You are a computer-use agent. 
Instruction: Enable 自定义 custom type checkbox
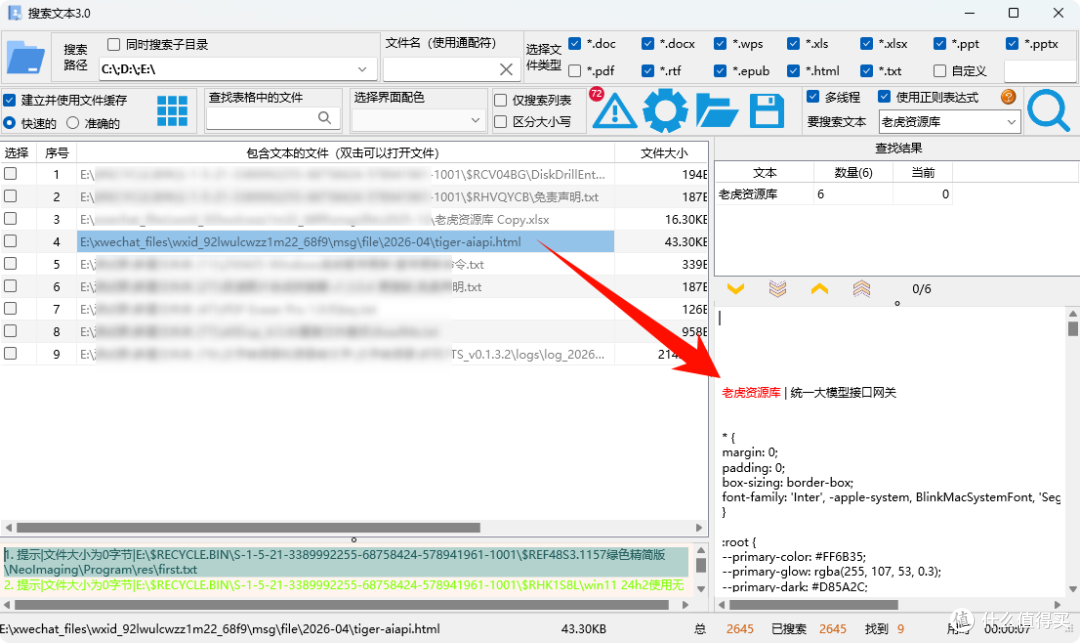click(x=939, y=71)
